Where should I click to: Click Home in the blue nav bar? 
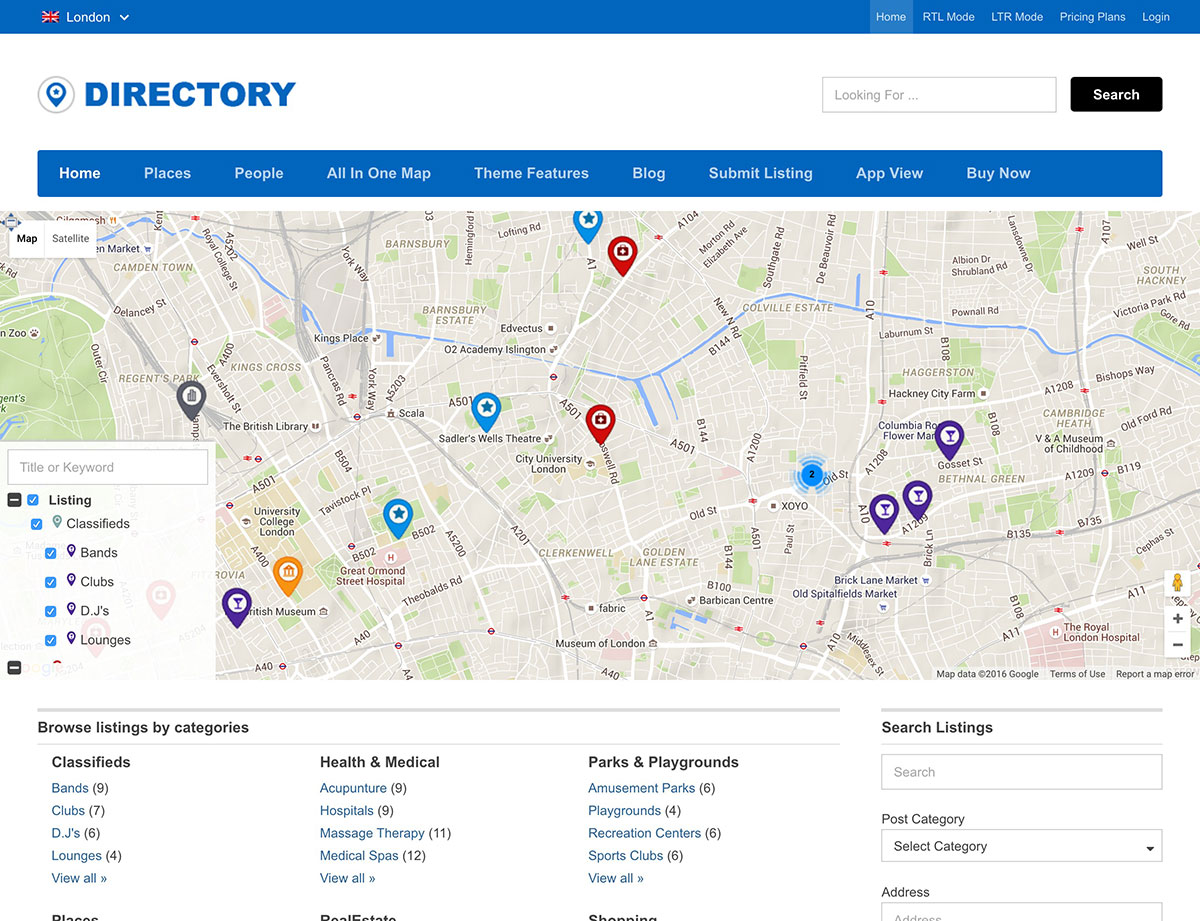pyautogui.click(x=80, y=173)
